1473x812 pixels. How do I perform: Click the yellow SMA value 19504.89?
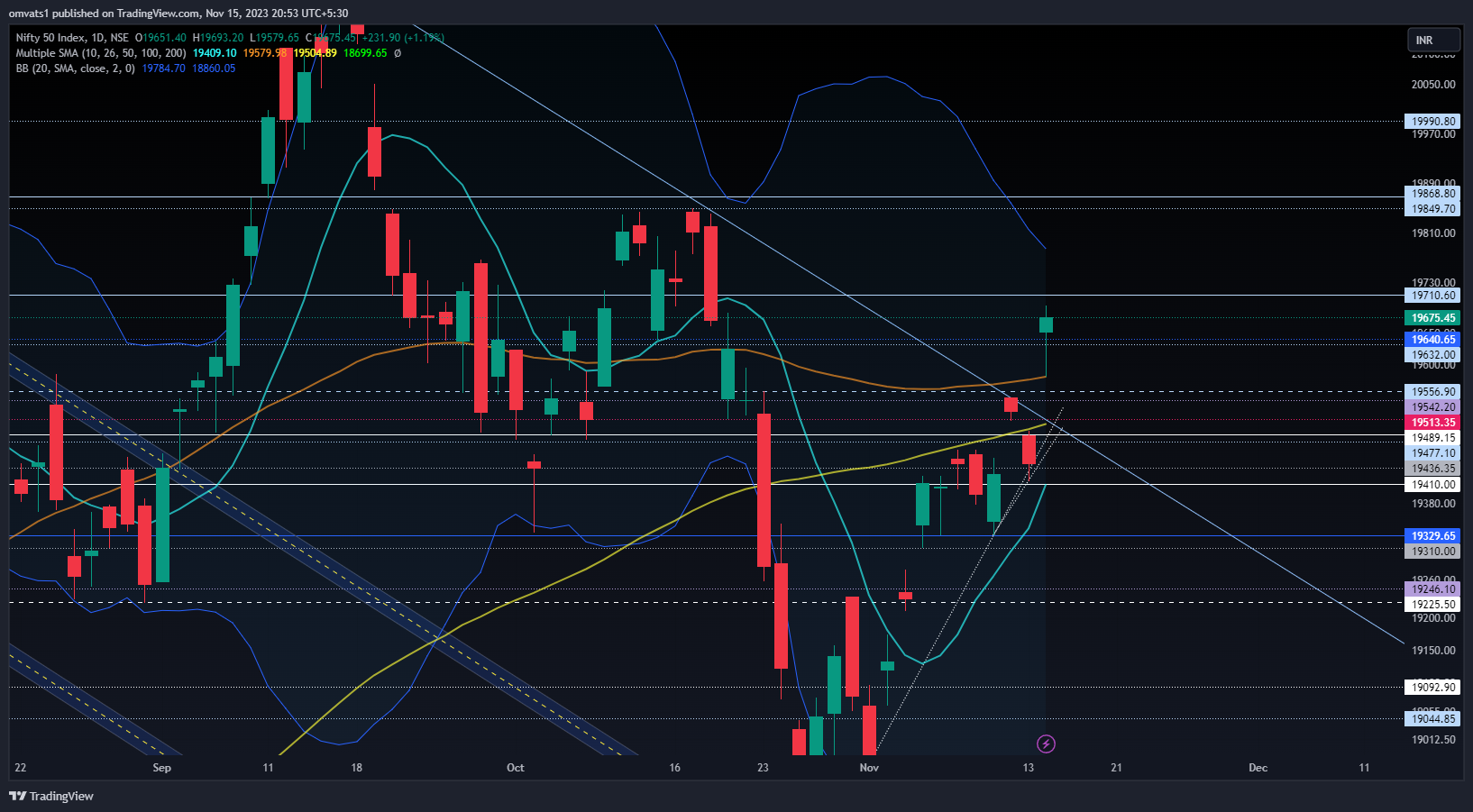point(316,53)
